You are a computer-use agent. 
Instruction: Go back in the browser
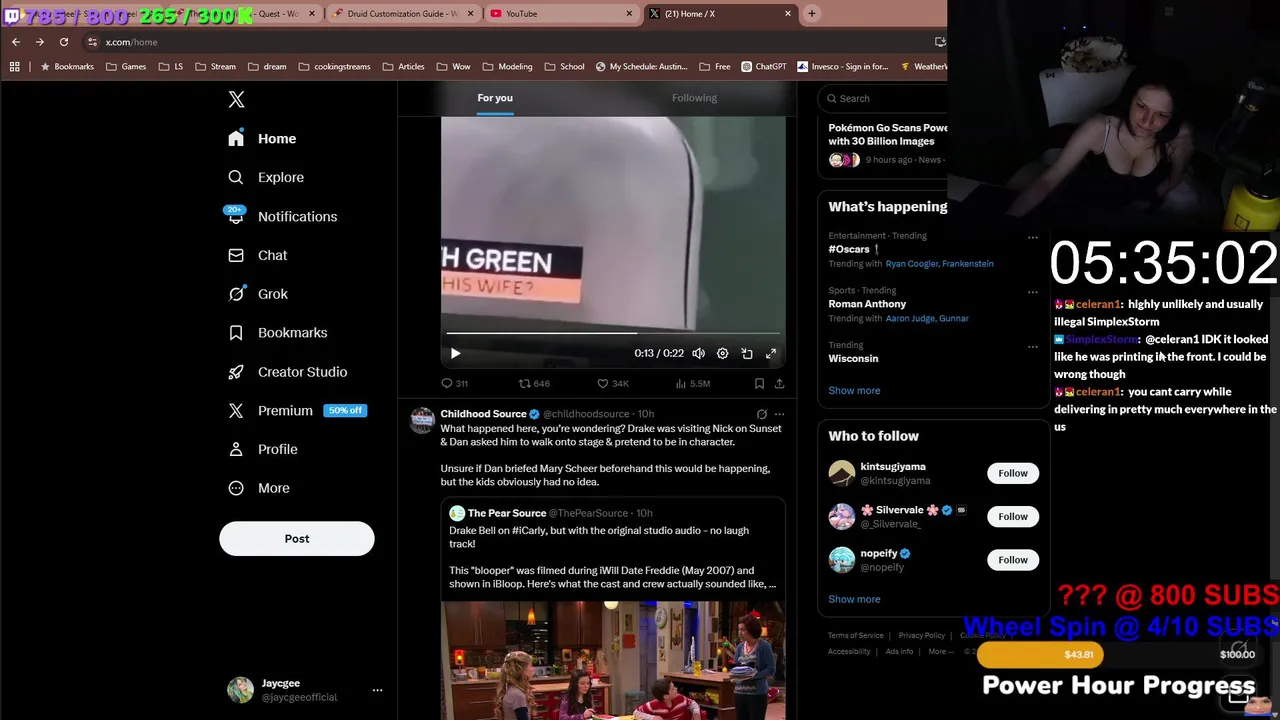[16, 42]
